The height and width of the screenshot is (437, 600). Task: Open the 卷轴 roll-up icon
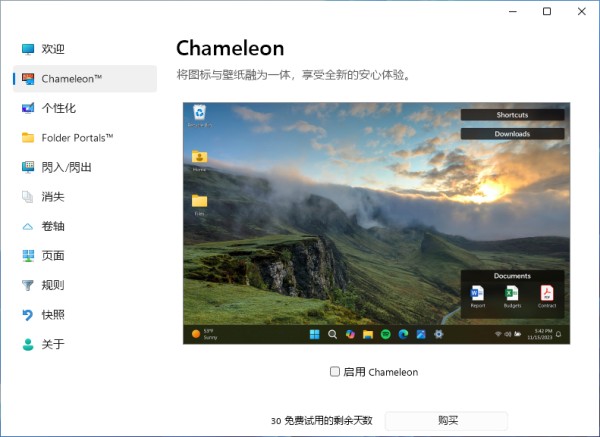(28, 226)
